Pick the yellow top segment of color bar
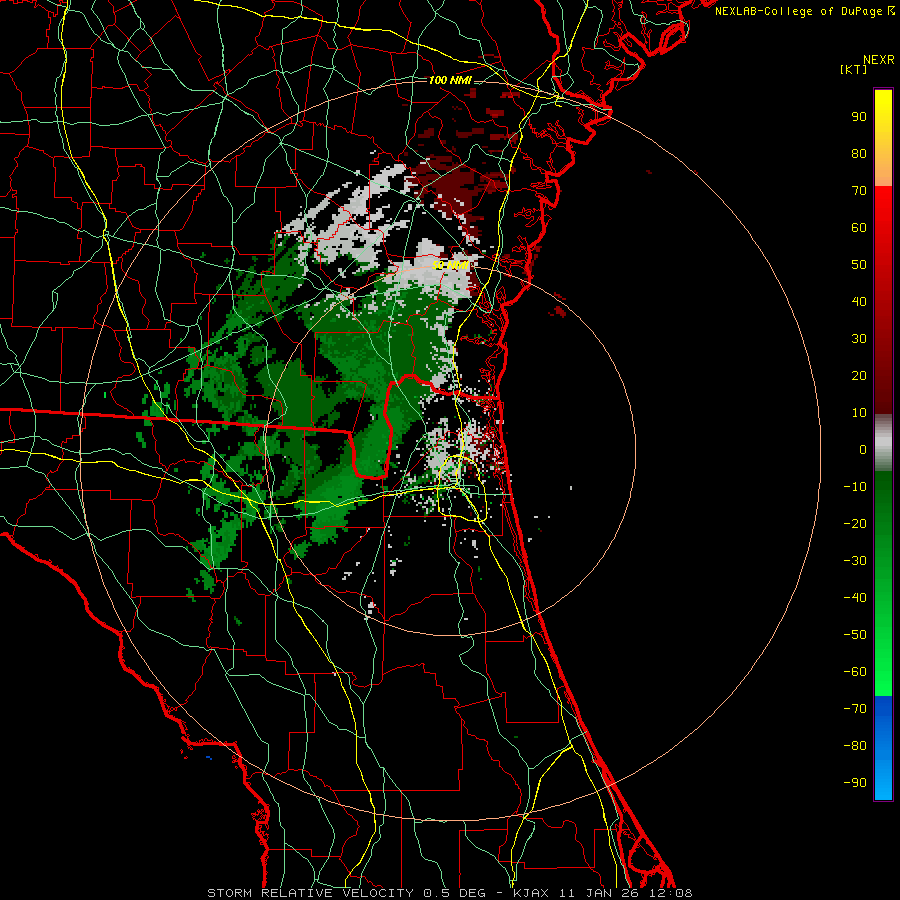 [x=883, y=138]
